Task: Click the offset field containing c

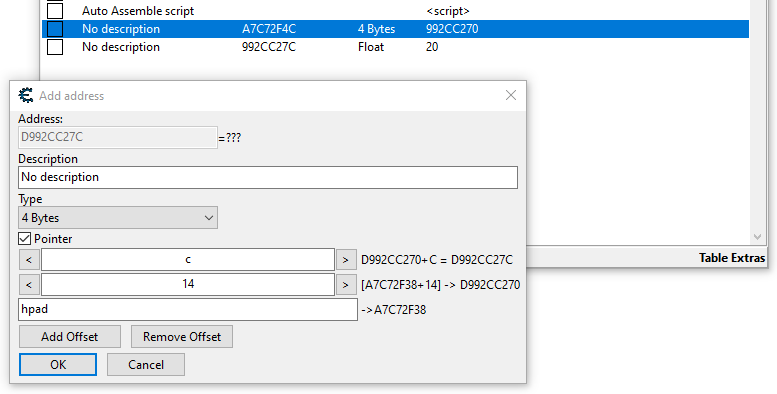Action: 188,260
